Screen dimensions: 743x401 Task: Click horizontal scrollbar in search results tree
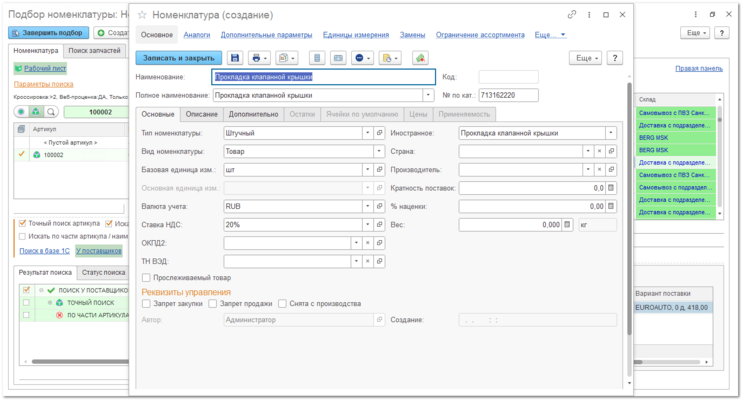pyautogui.click(x=81, y=362)
